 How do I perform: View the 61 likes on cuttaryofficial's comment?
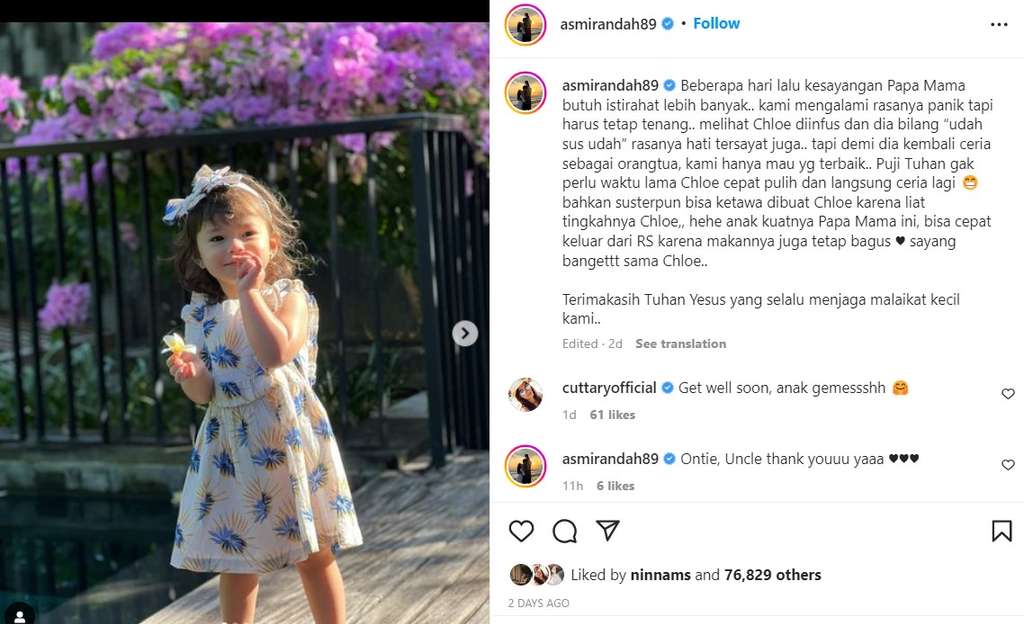point(612,415)
